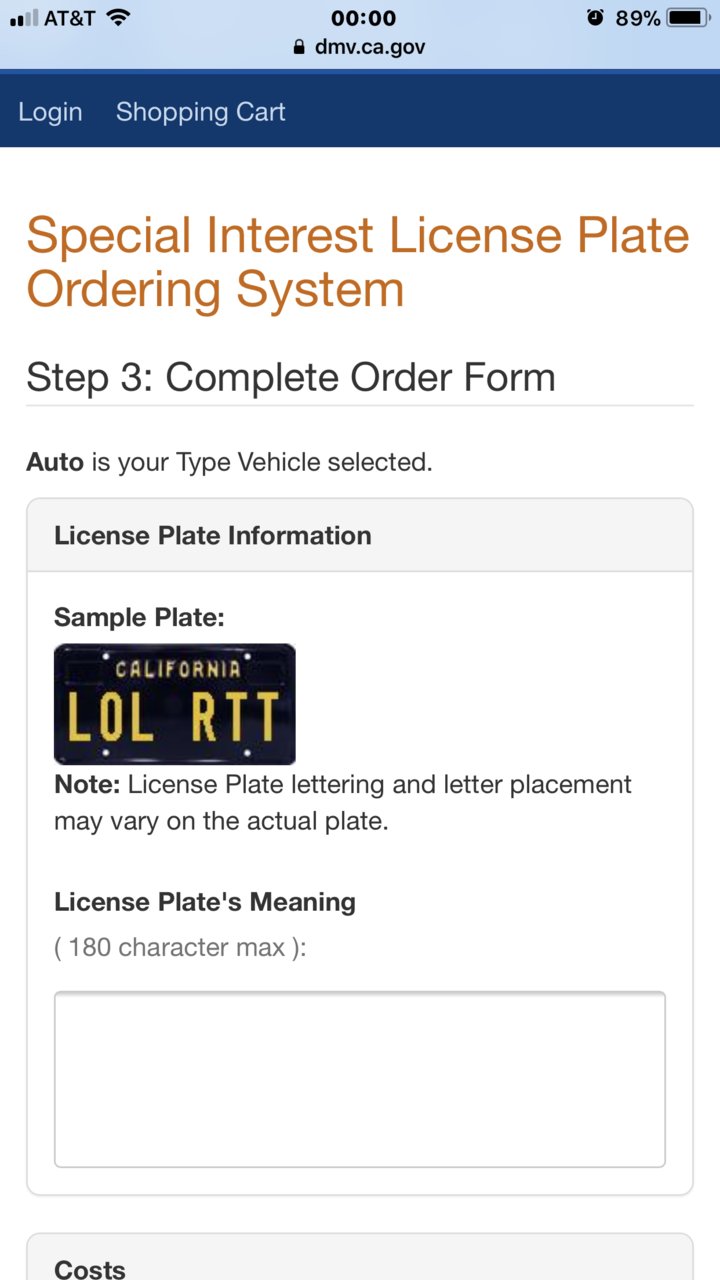720x1280 pixels.
Task: Tap the alarm clock status icon
Action: [x=595, y=18]
